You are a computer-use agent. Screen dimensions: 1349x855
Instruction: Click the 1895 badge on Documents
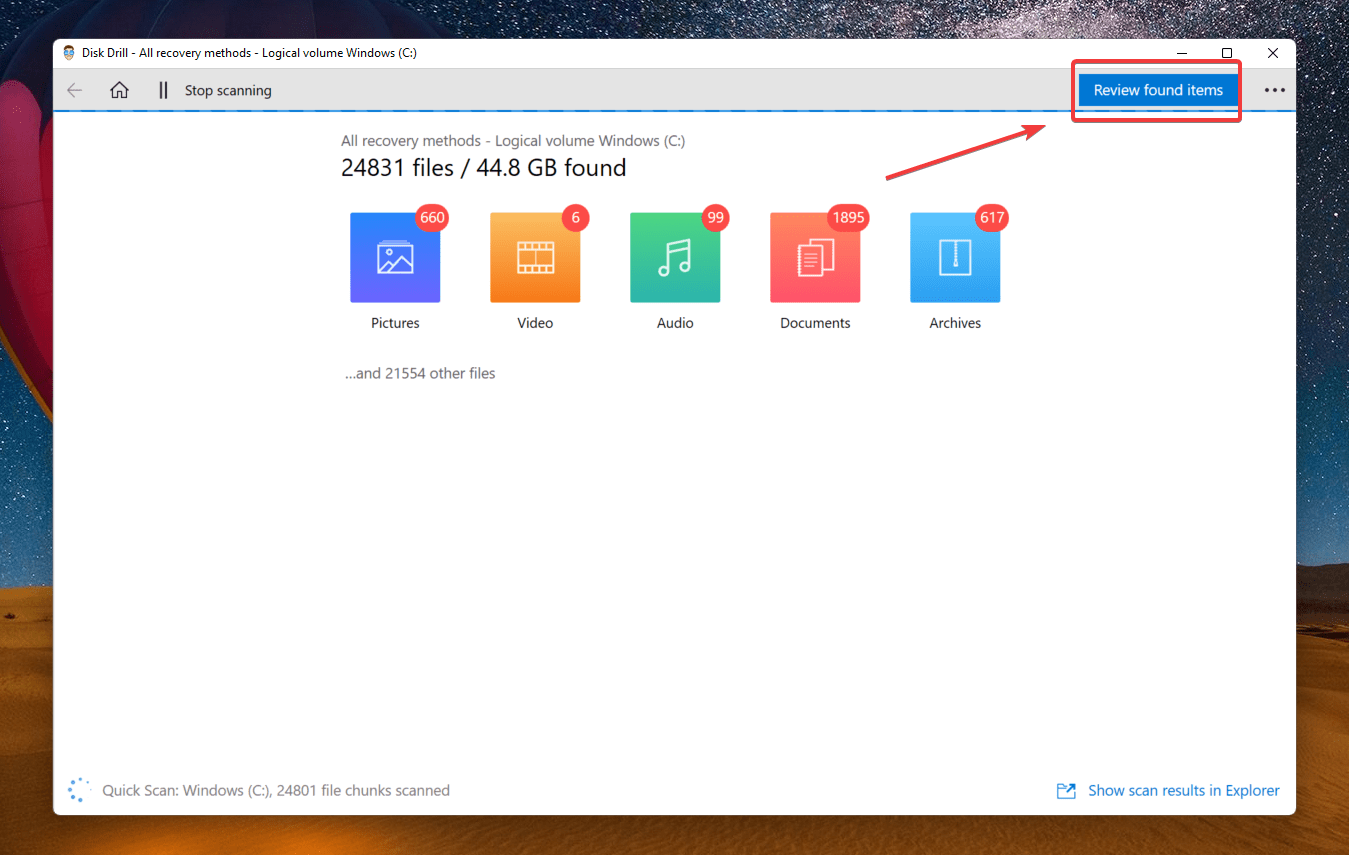tap(848, 217)
